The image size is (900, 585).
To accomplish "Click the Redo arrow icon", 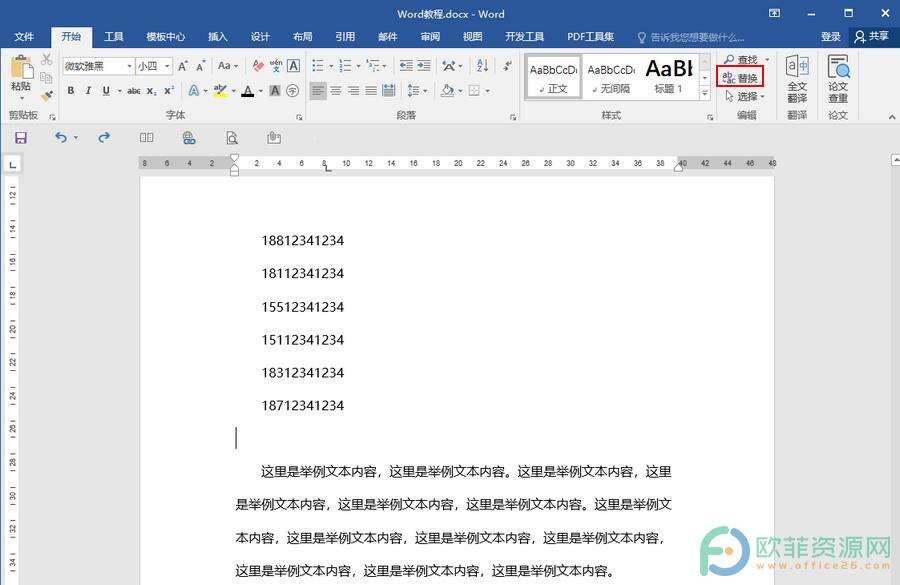I will pyautogui.click(x=104, y=138).
